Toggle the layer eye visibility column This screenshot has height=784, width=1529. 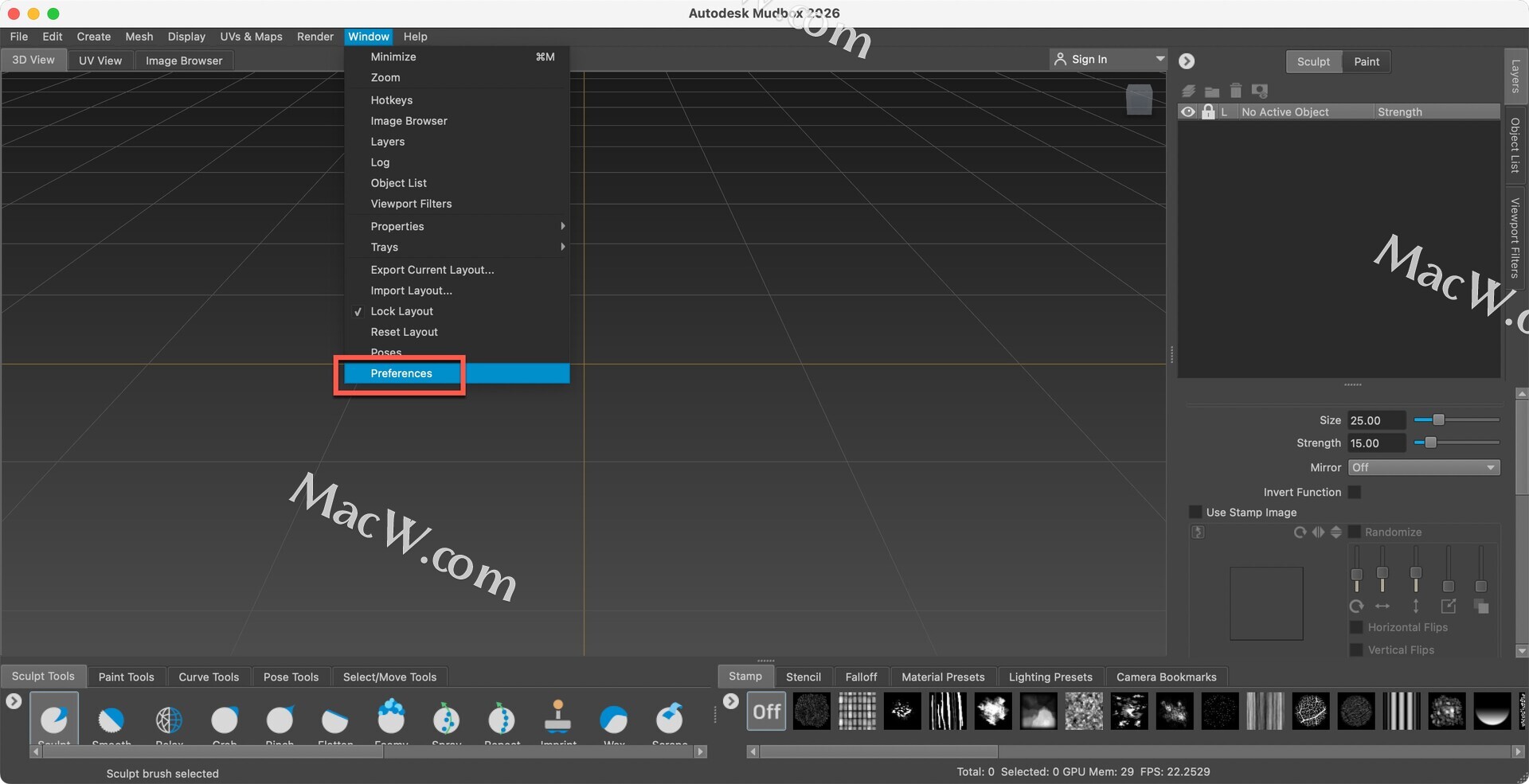pyautogui.click(x=1188, y=111)
